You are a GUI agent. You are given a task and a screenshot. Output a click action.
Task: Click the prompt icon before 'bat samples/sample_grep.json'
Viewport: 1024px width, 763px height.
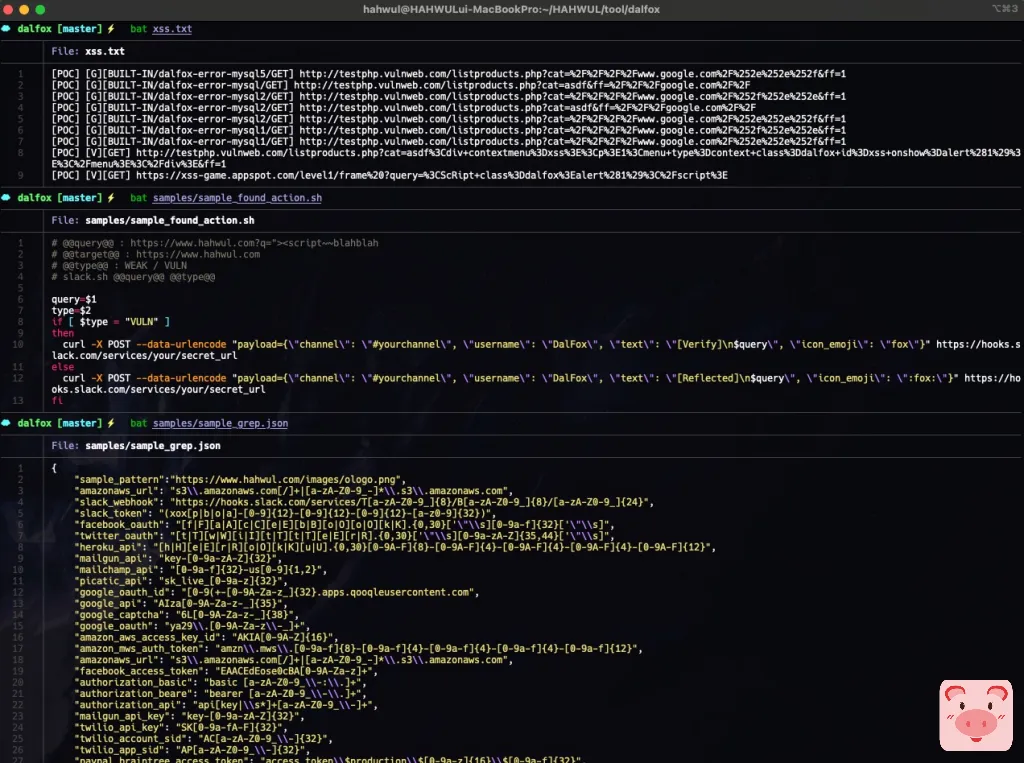[6, 423]
